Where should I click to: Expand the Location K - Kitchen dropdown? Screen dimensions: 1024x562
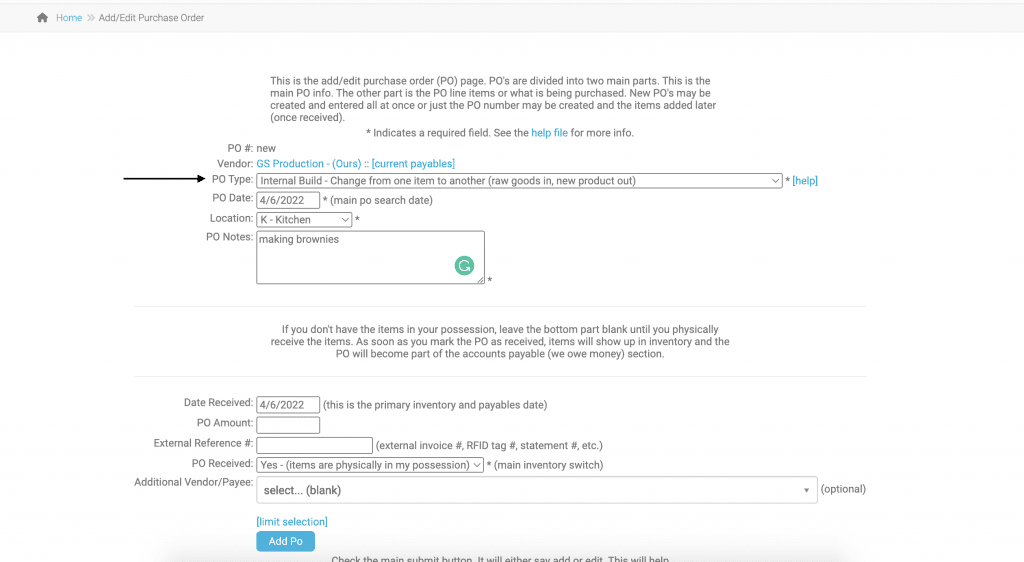tap(304, 220)
